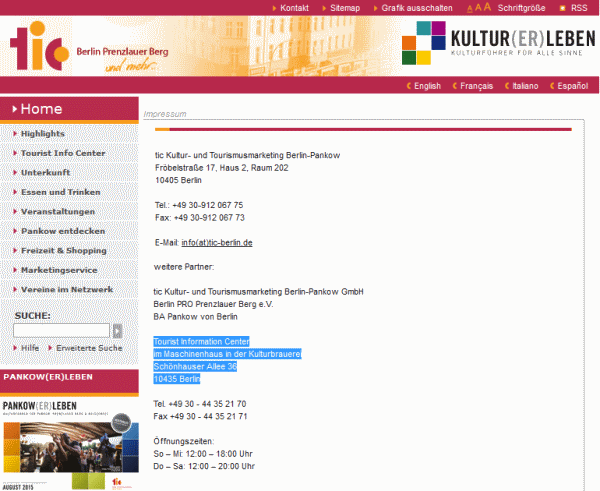Screen dimensions: 600x491
Task: Open the Veranstaltungen menu item
Action: pos(58,212)
